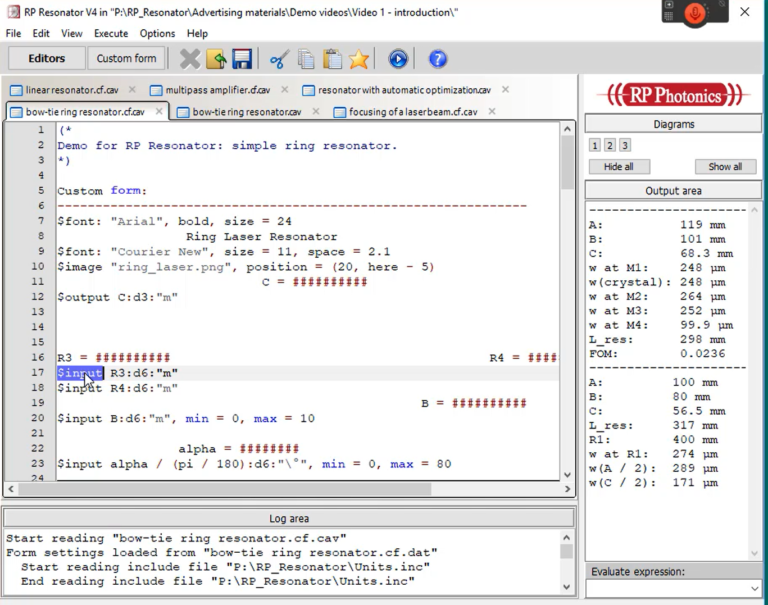This screenshot has height=605, width=768.
Task: Close focusing of a laser beam tab
Action: (x=492, y=111)
